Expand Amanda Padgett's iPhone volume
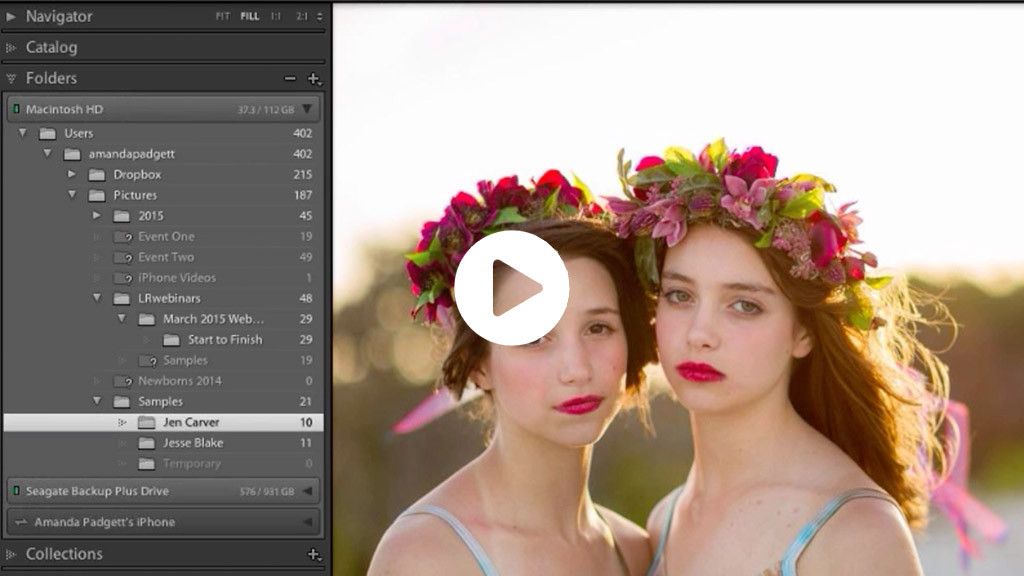The image size is (1024, 576). point(307,522)
